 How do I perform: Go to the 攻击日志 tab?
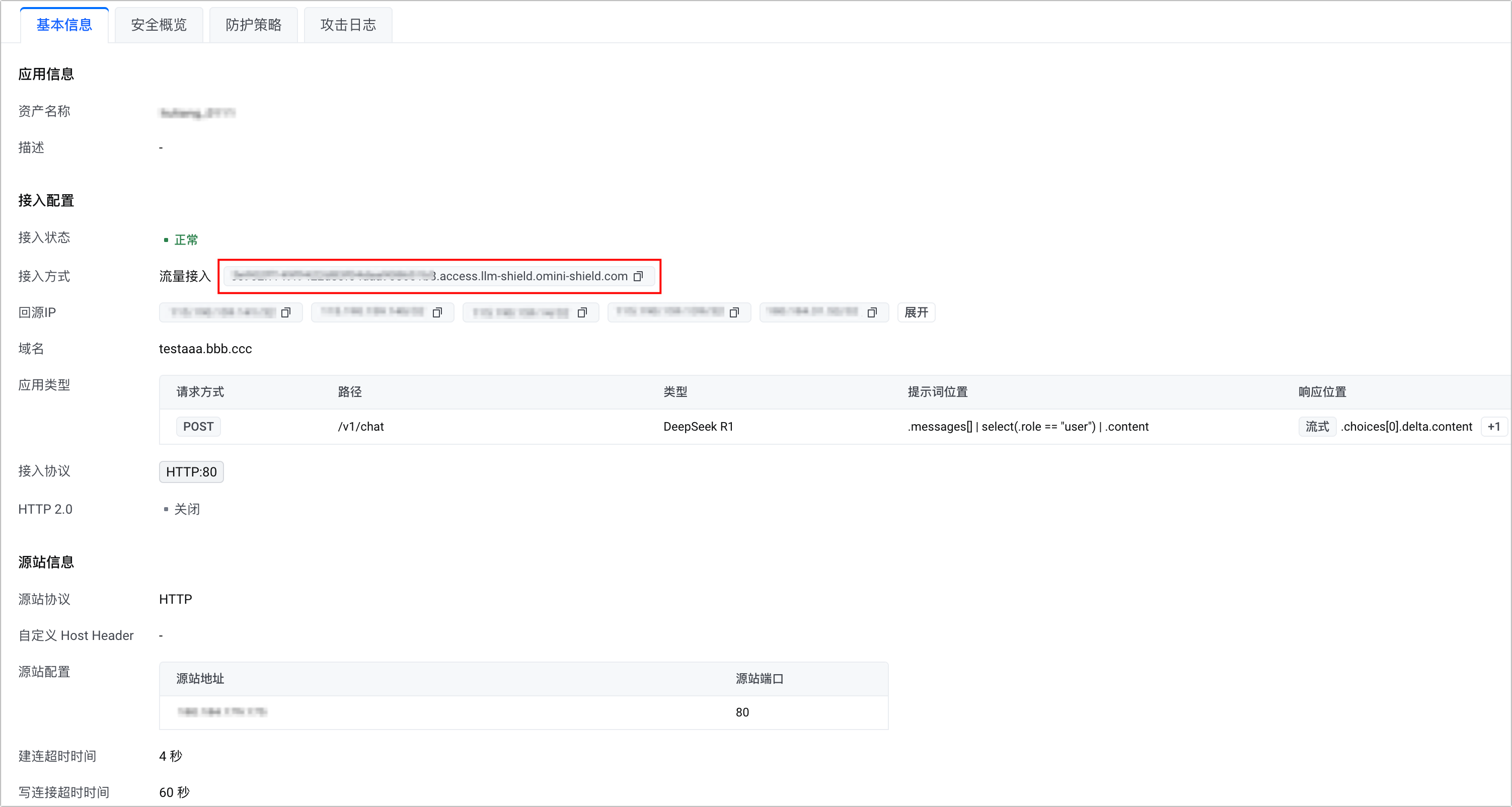click(x=348, y=25)
